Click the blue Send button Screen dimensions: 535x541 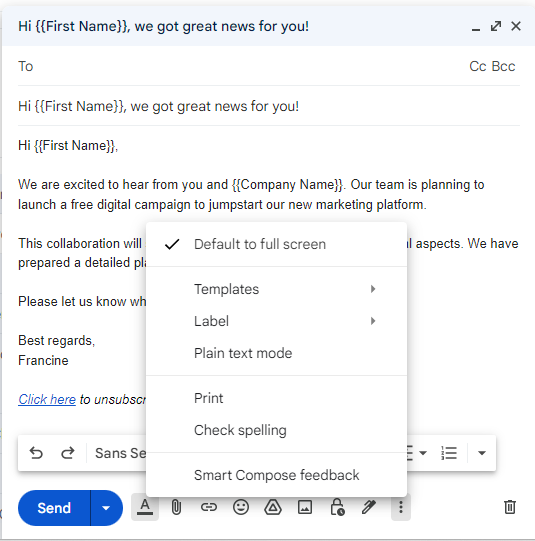[x=54, y=508]
